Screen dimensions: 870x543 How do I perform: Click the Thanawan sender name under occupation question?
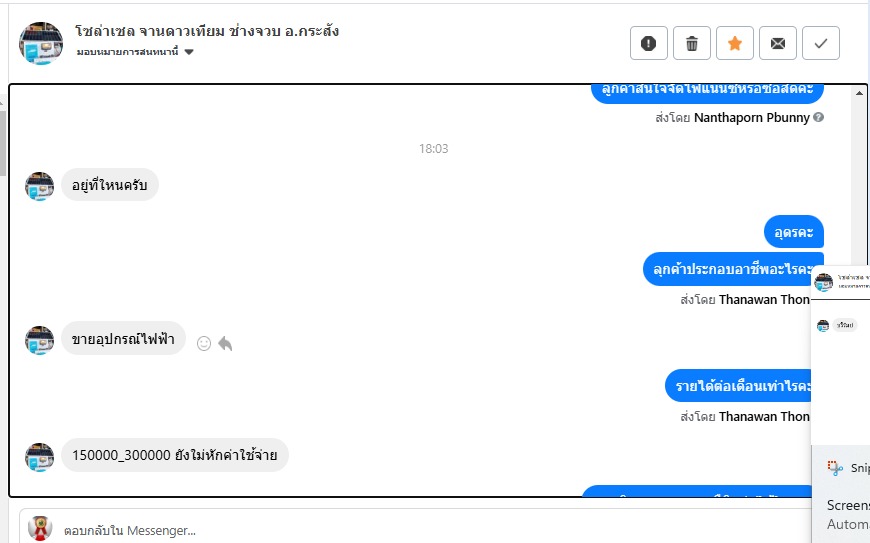(x=764, y=300)
